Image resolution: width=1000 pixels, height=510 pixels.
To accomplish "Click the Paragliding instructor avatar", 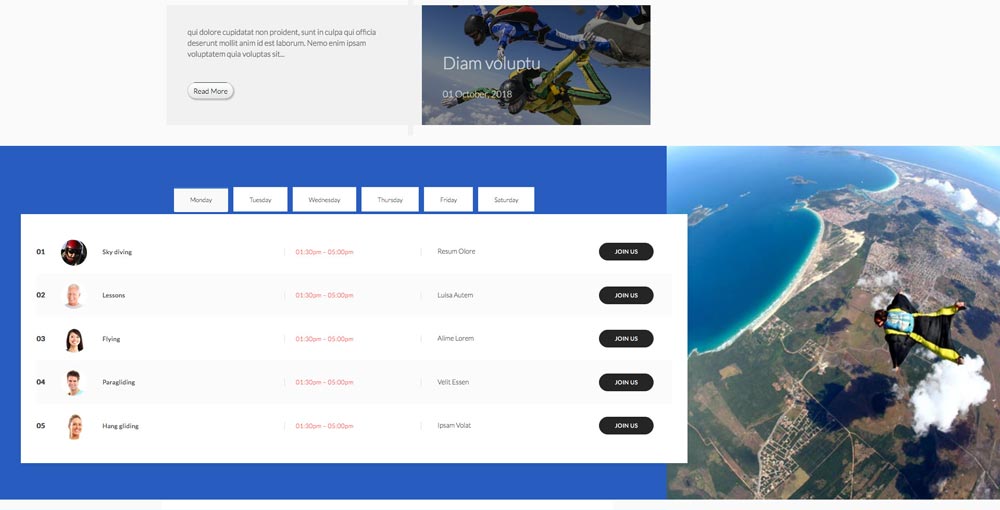I will [74, 382].
